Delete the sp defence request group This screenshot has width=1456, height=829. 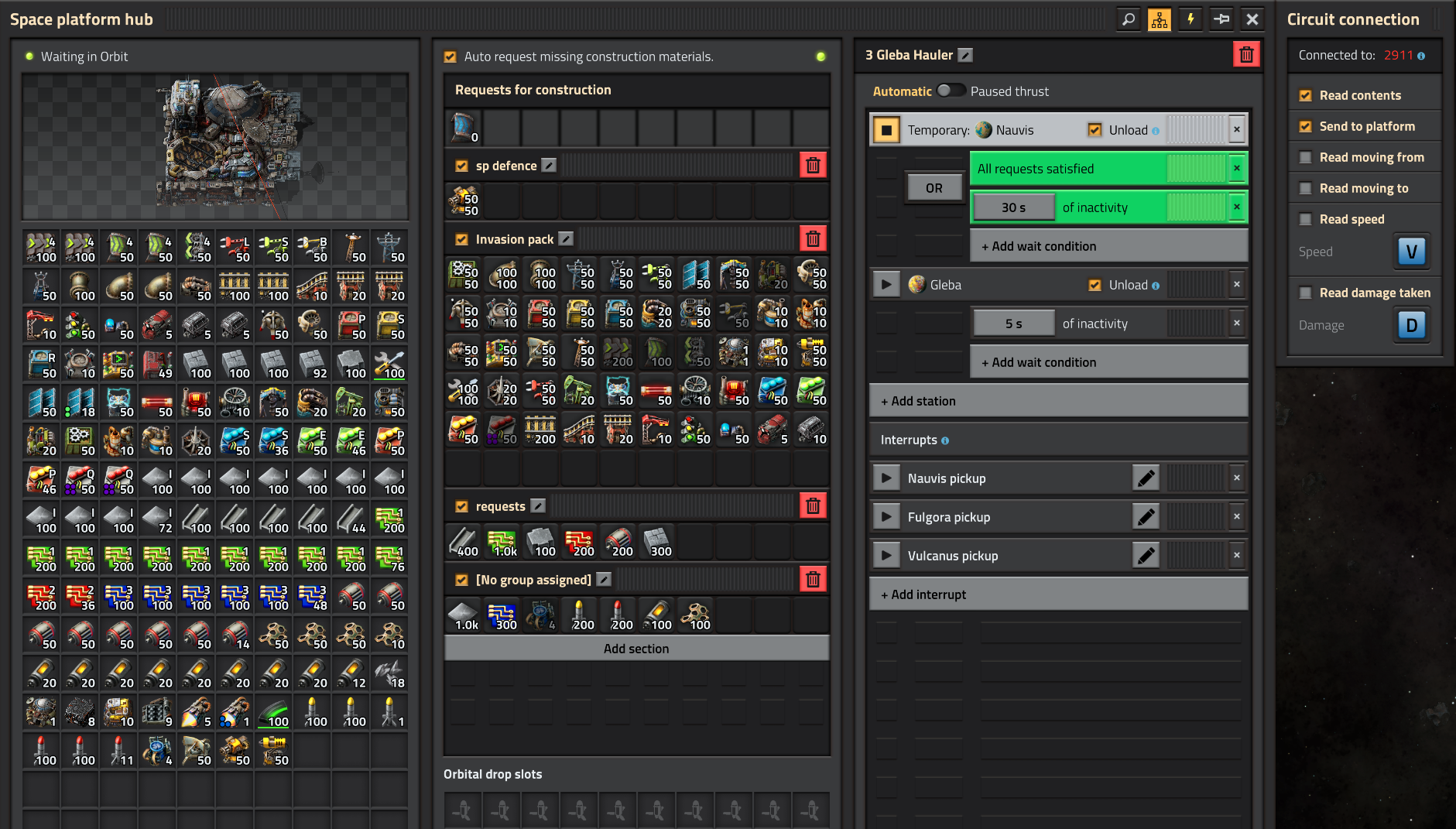tap(813, 165)
